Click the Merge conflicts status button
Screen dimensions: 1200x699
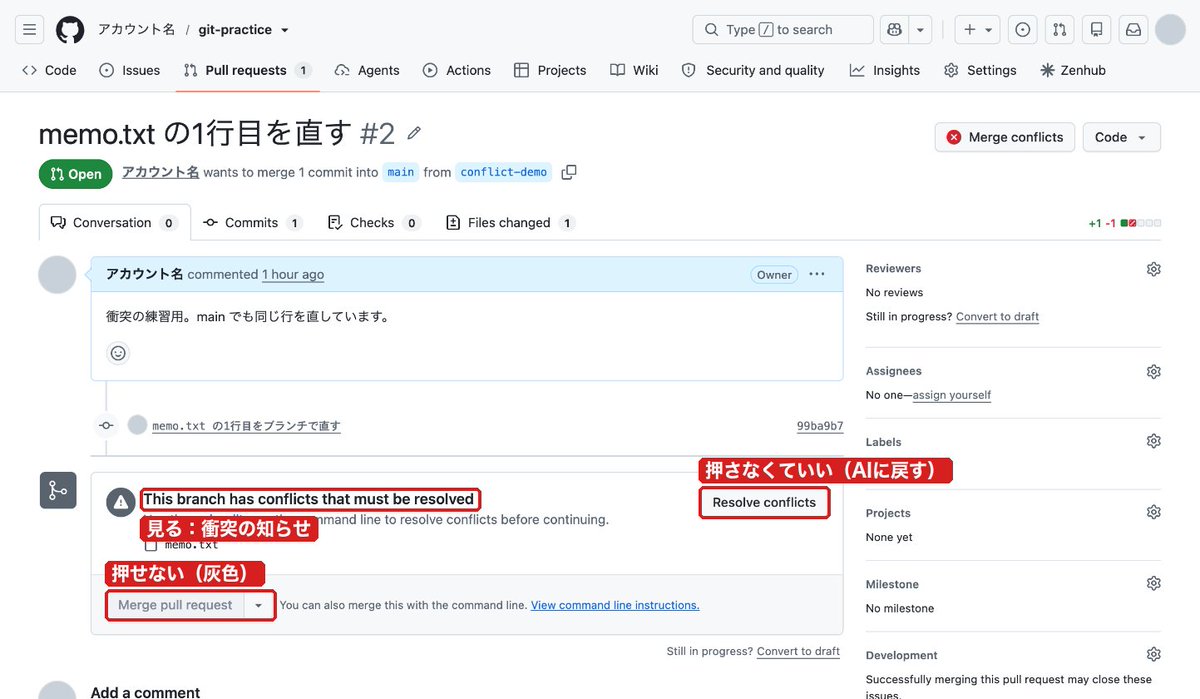point(1005,137)
